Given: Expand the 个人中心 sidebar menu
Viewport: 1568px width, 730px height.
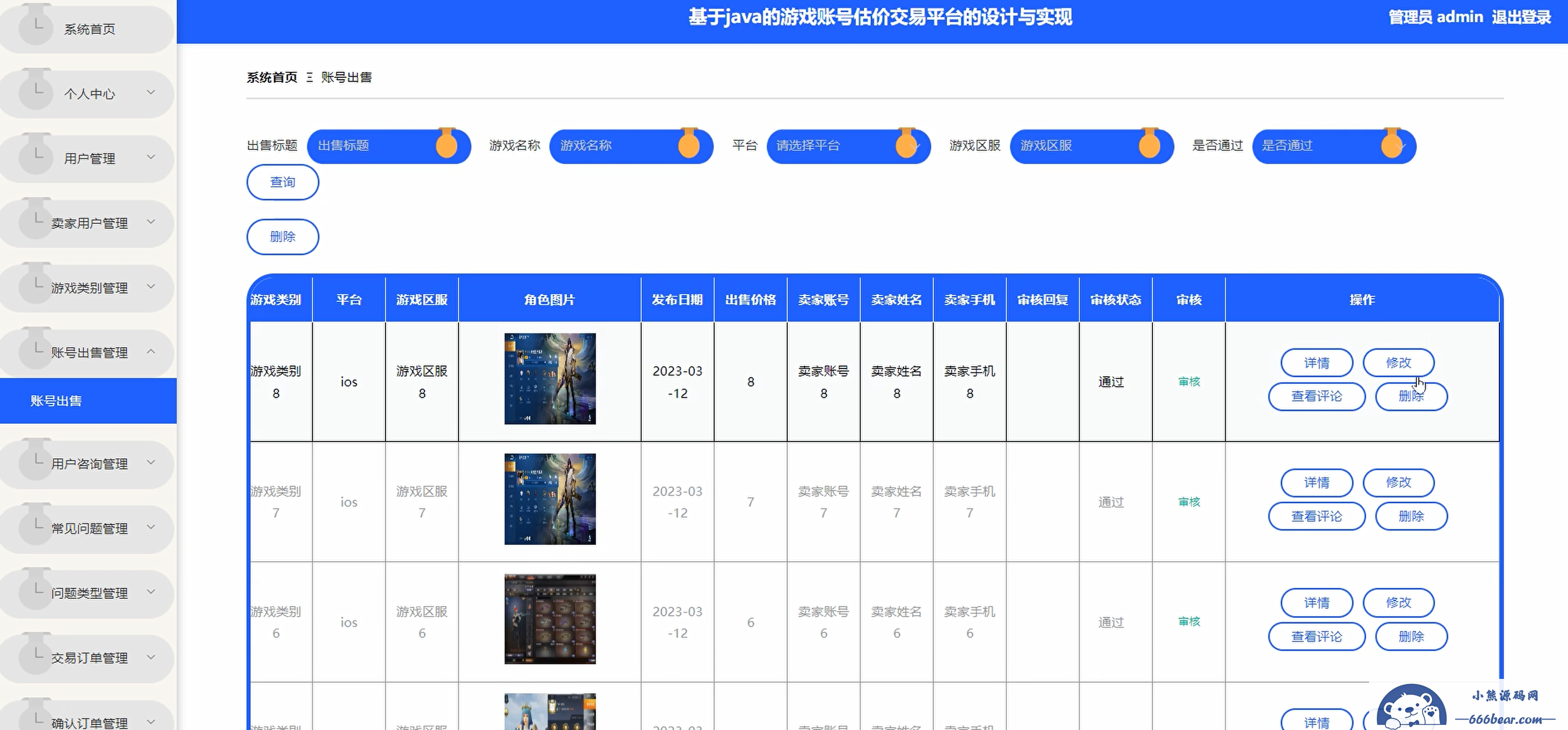Looking at the screenshot, I should click(87, 93).
